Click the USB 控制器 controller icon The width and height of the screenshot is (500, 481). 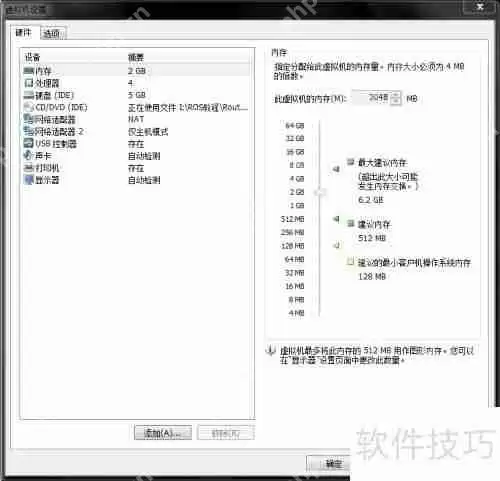pos(29,143)
